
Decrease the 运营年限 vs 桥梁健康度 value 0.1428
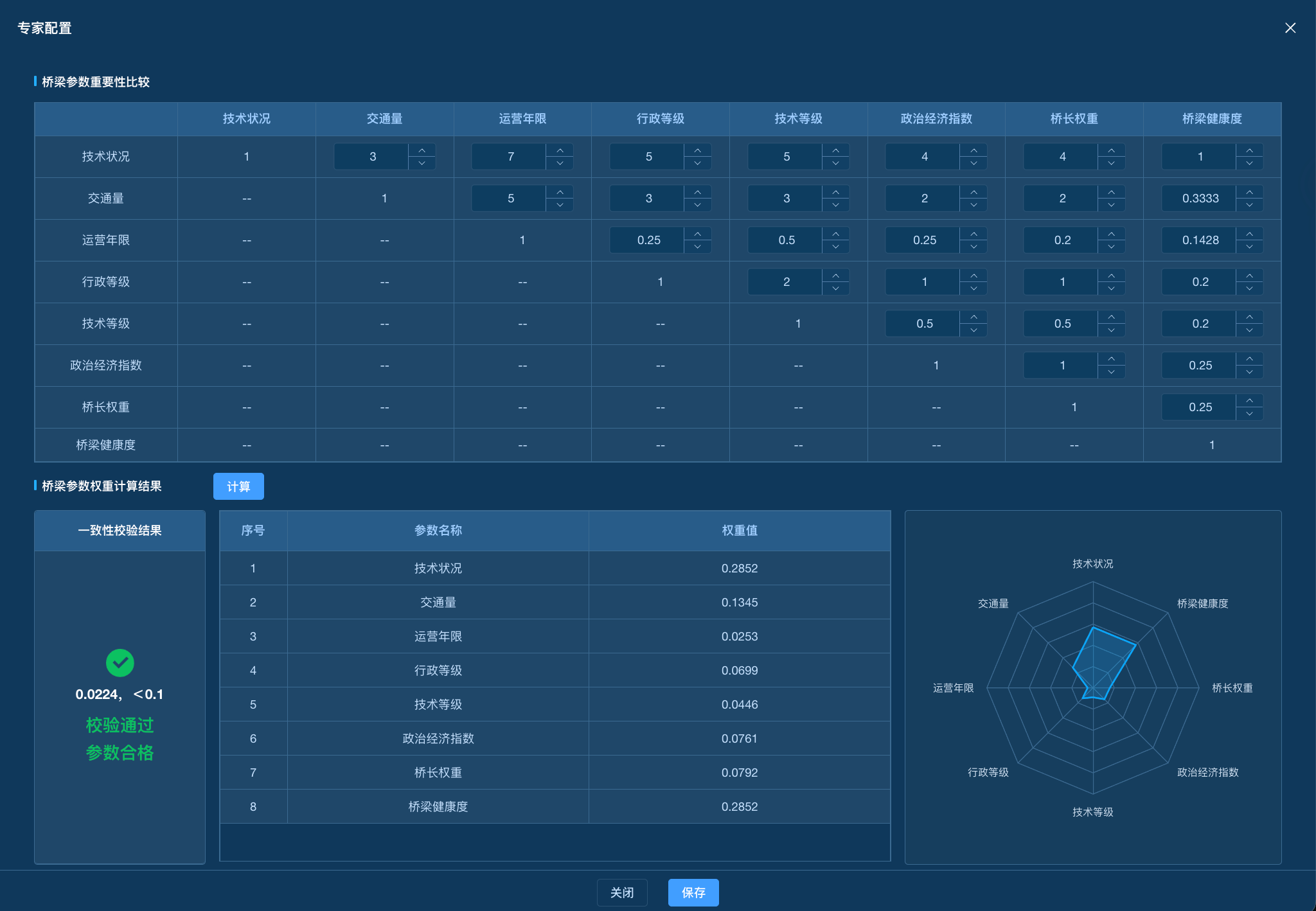pyautogui.click(x=1249, y=247)
